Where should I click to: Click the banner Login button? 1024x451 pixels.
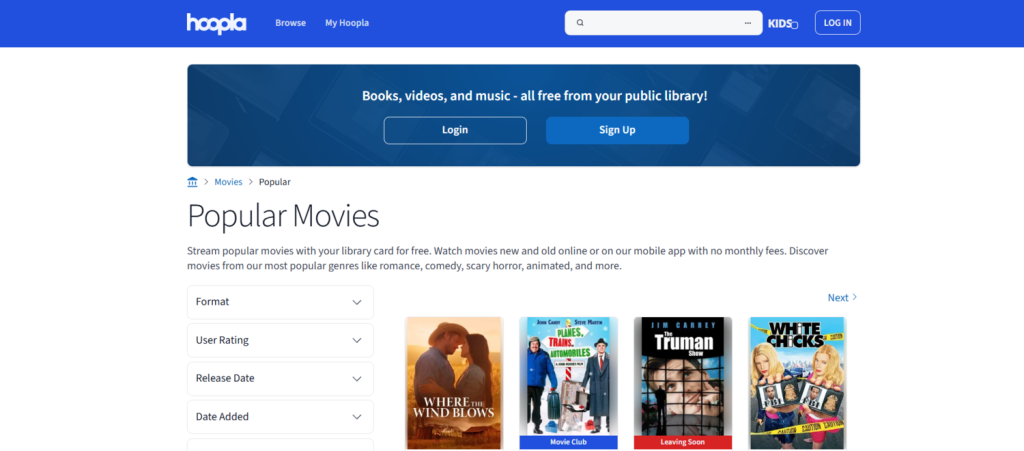point(455,130)
